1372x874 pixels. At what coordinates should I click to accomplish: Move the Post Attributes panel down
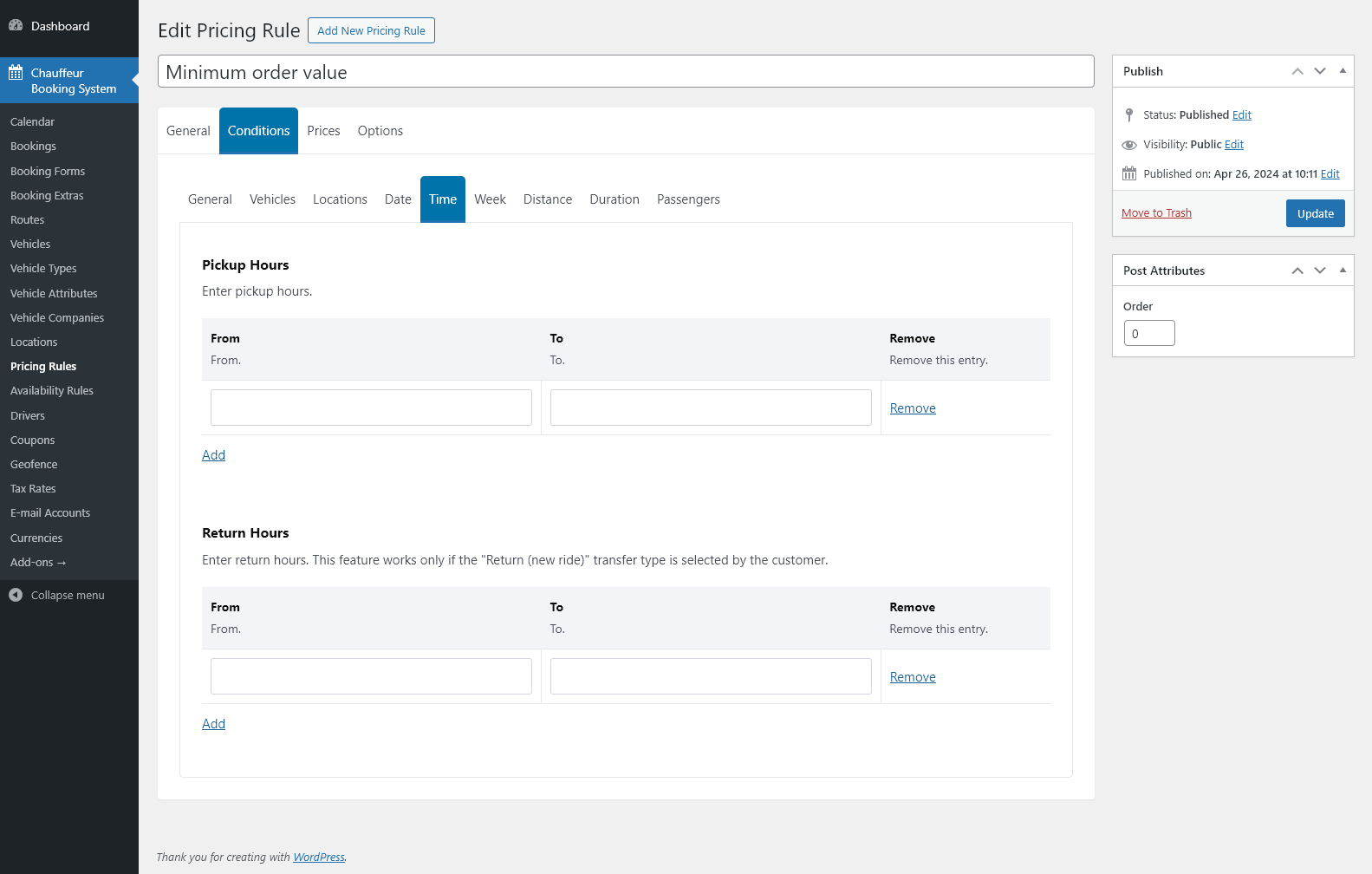(x=1319, y=271)
